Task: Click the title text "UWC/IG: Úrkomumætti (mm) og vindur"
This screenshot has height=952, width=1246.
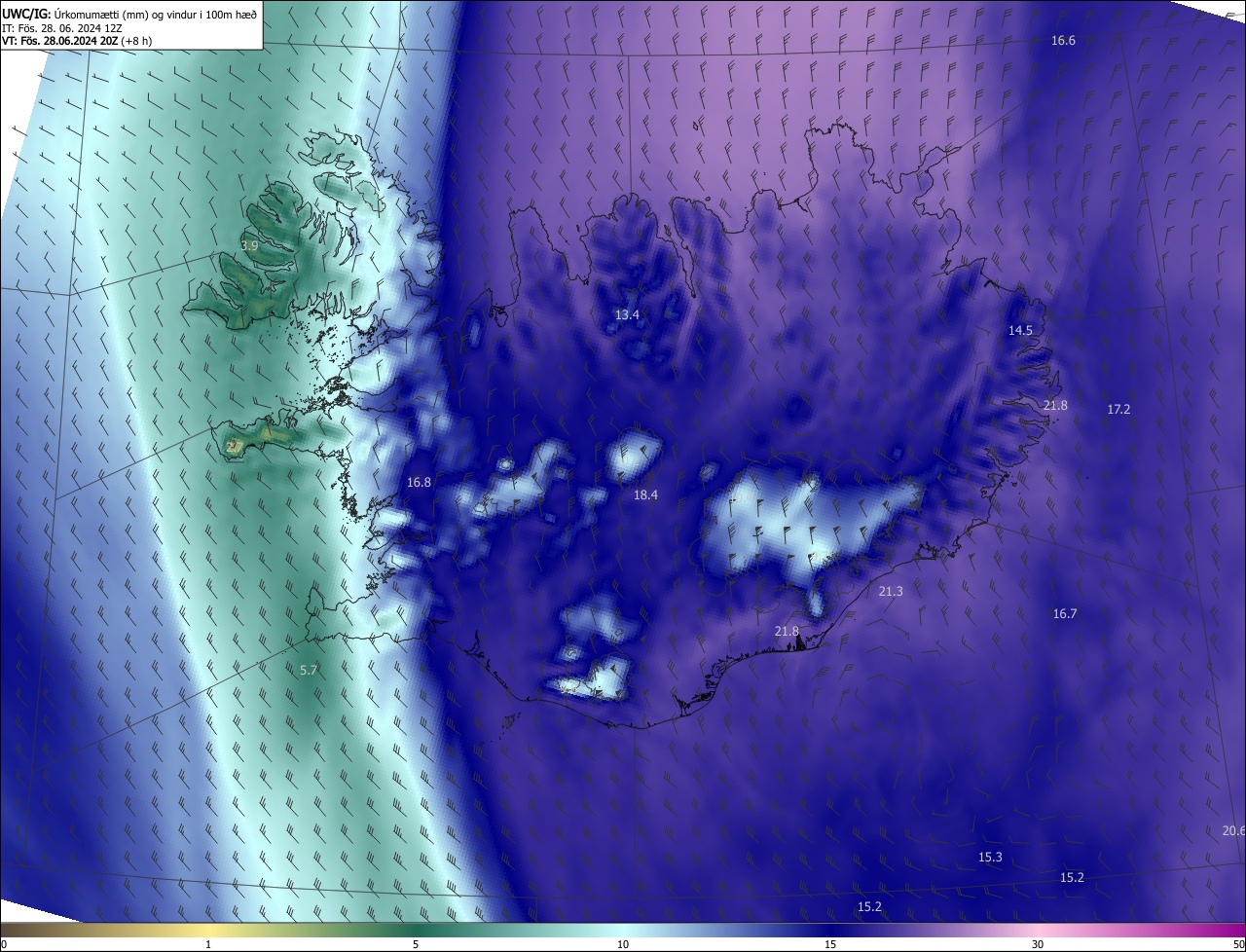Action: pyautogui.click(x=102, y=13)
